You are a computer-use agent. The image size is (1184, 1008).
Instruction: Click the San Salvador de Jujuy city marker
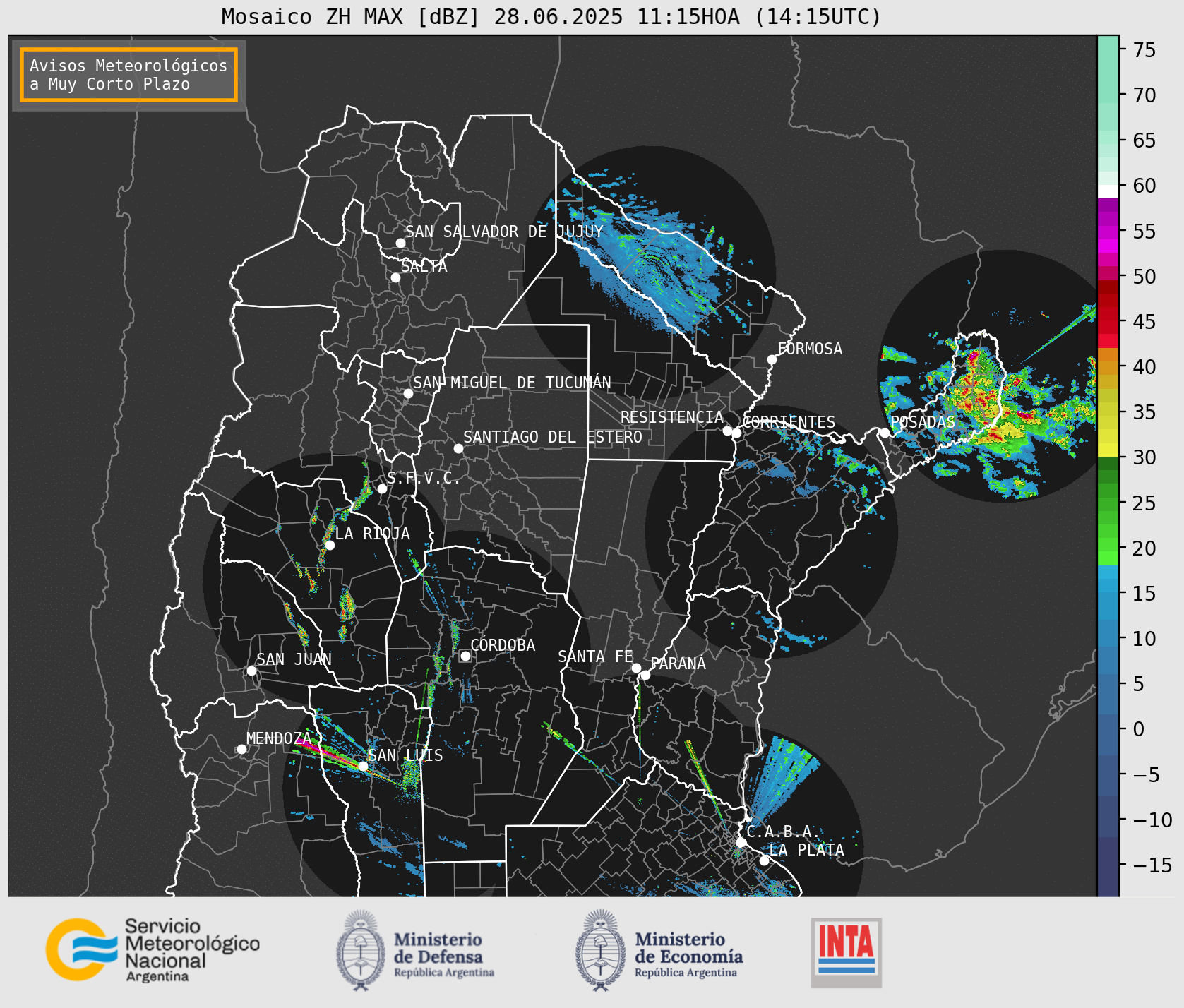pos(400,243)
